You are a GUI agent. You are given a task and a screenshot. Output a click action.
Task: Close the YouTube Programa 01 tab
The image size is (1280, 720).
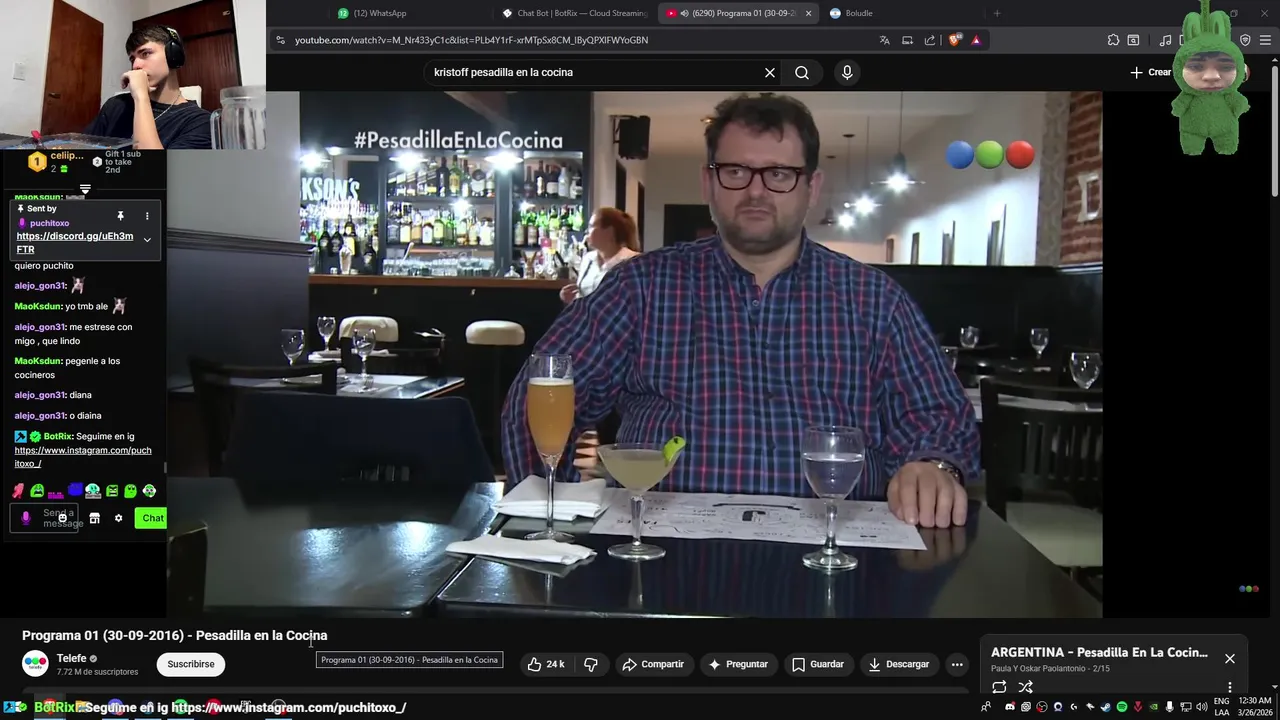(808, 13)
